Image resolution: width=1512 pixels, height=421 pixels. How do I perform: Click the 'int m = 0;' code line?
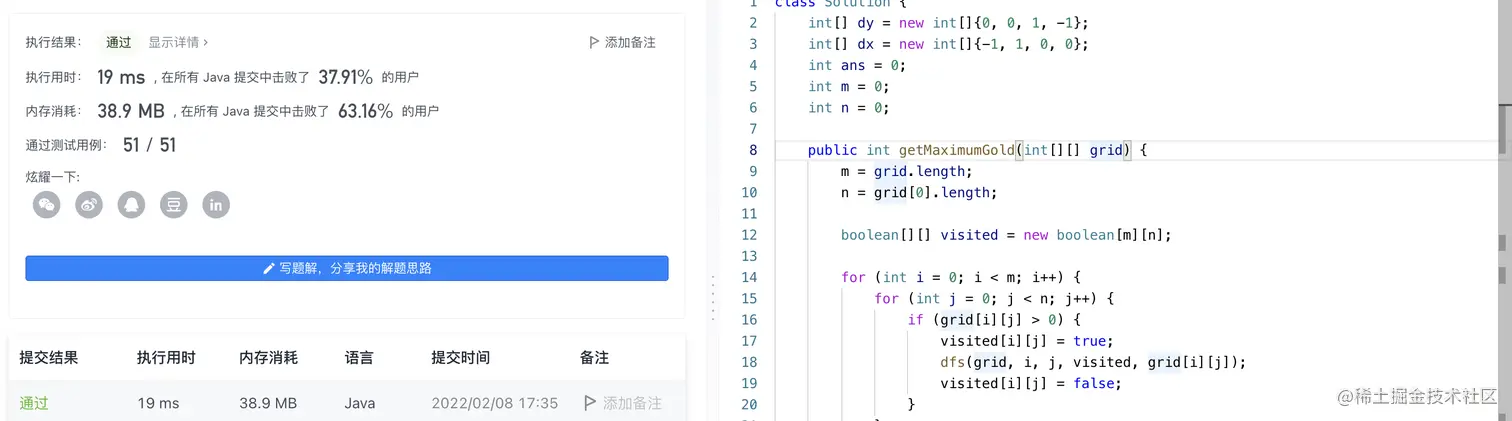[848, 86]
